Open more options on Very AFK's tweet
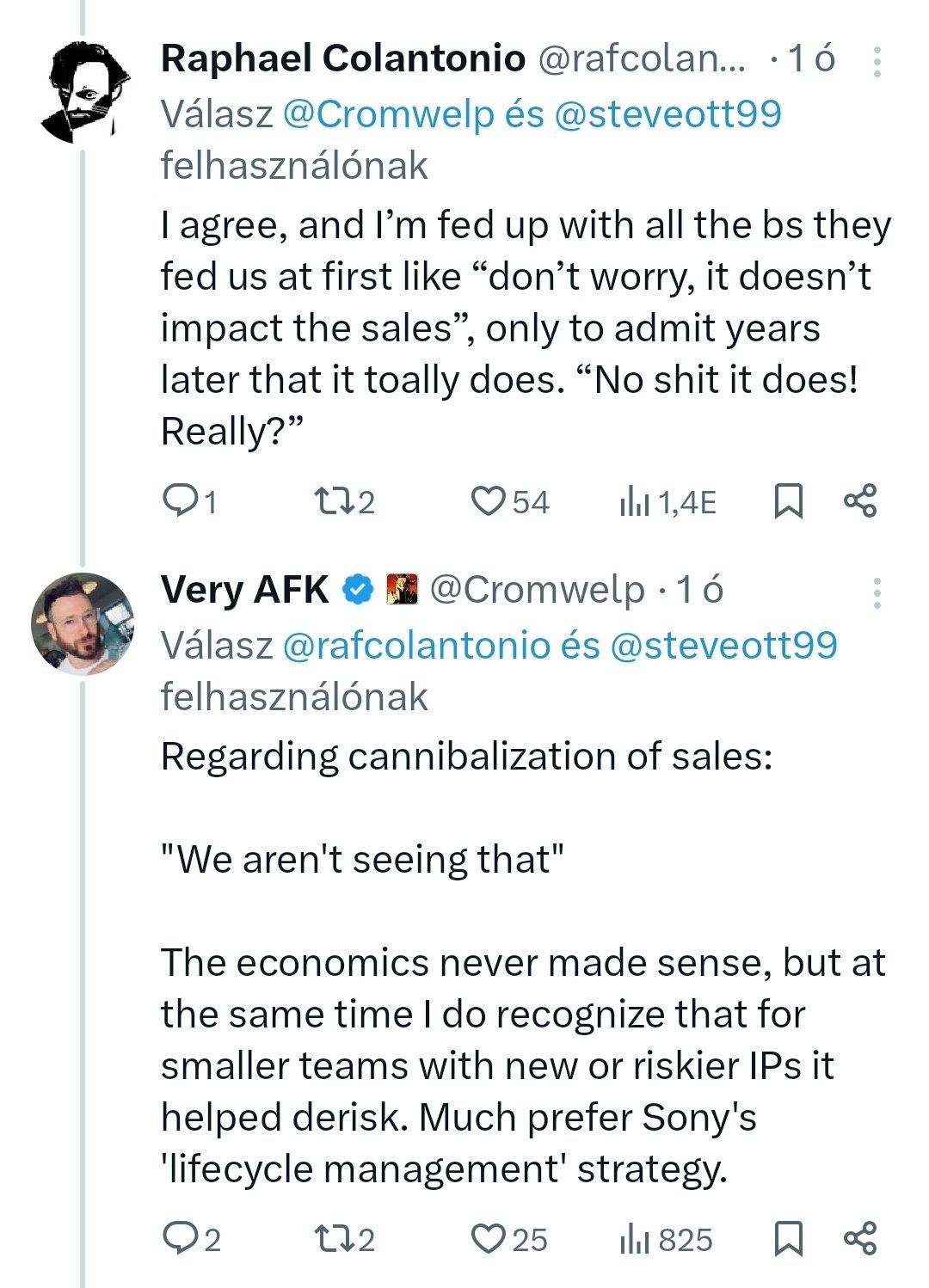This screenshot has width=929, height=1288. pos(877,593)
